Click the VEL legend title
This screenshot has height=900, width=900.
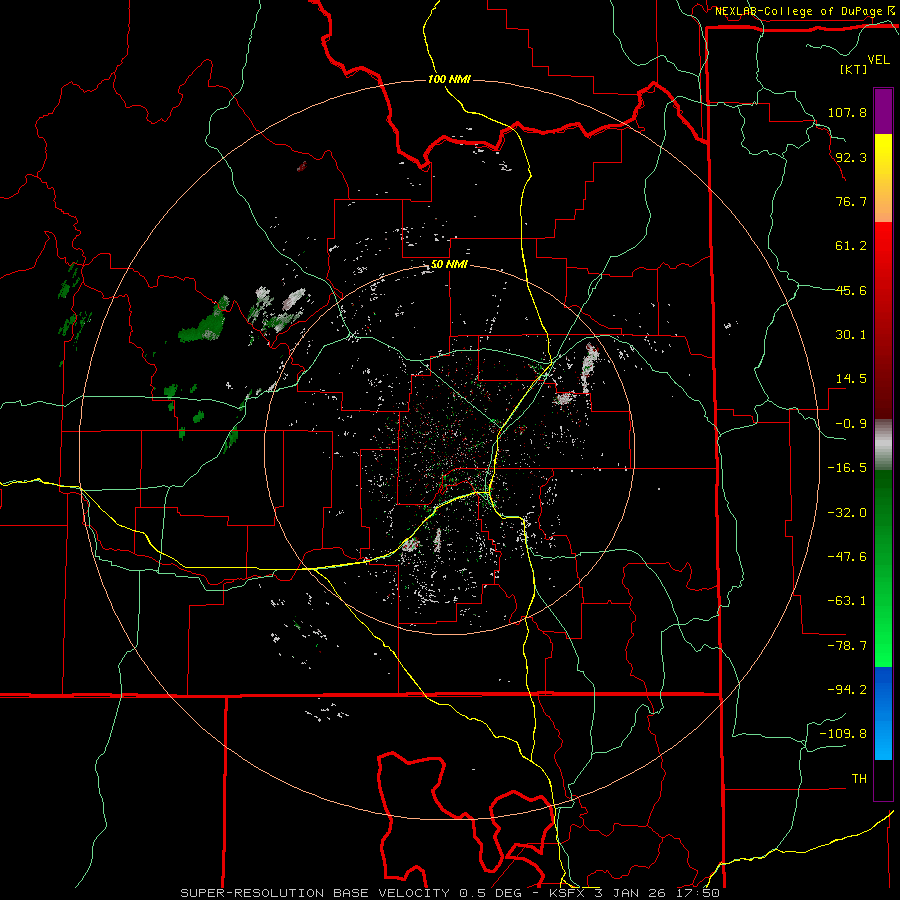coord(878,60)
